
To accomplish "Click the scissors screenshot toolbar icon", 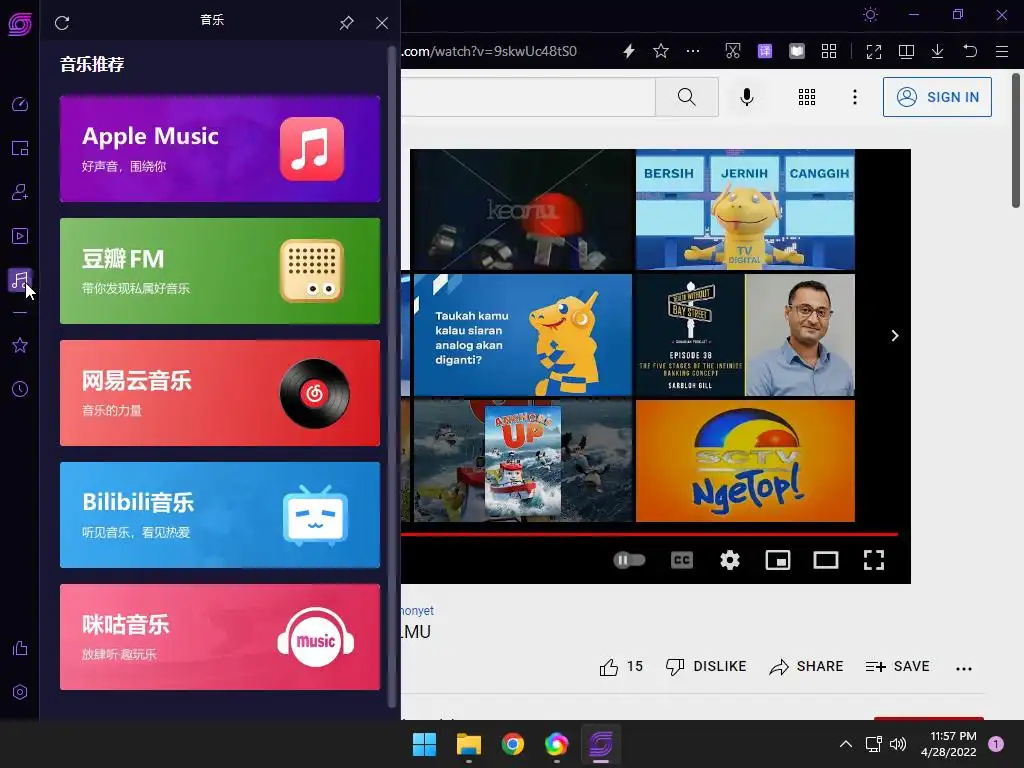I will coord(733,51).
